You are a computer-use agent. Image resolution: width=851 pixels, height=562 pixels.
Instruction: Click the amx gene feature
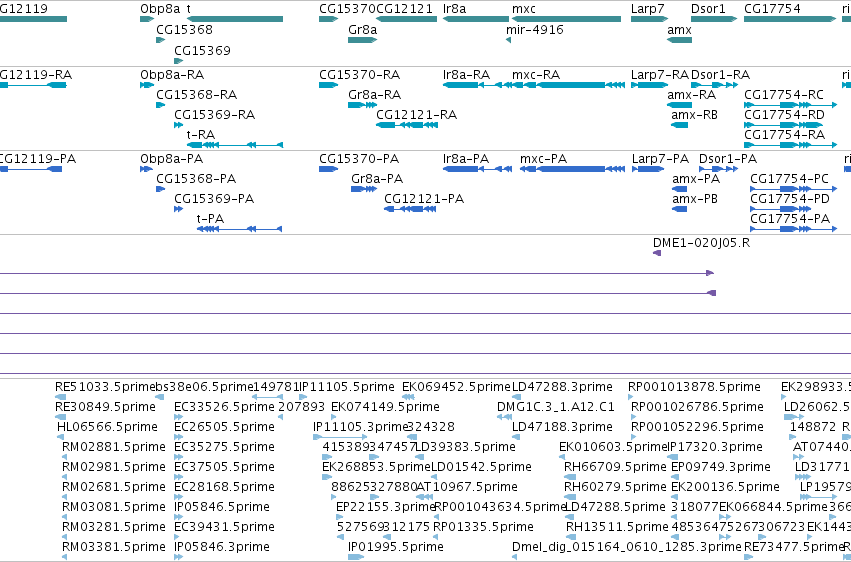[x=679, y=40]
